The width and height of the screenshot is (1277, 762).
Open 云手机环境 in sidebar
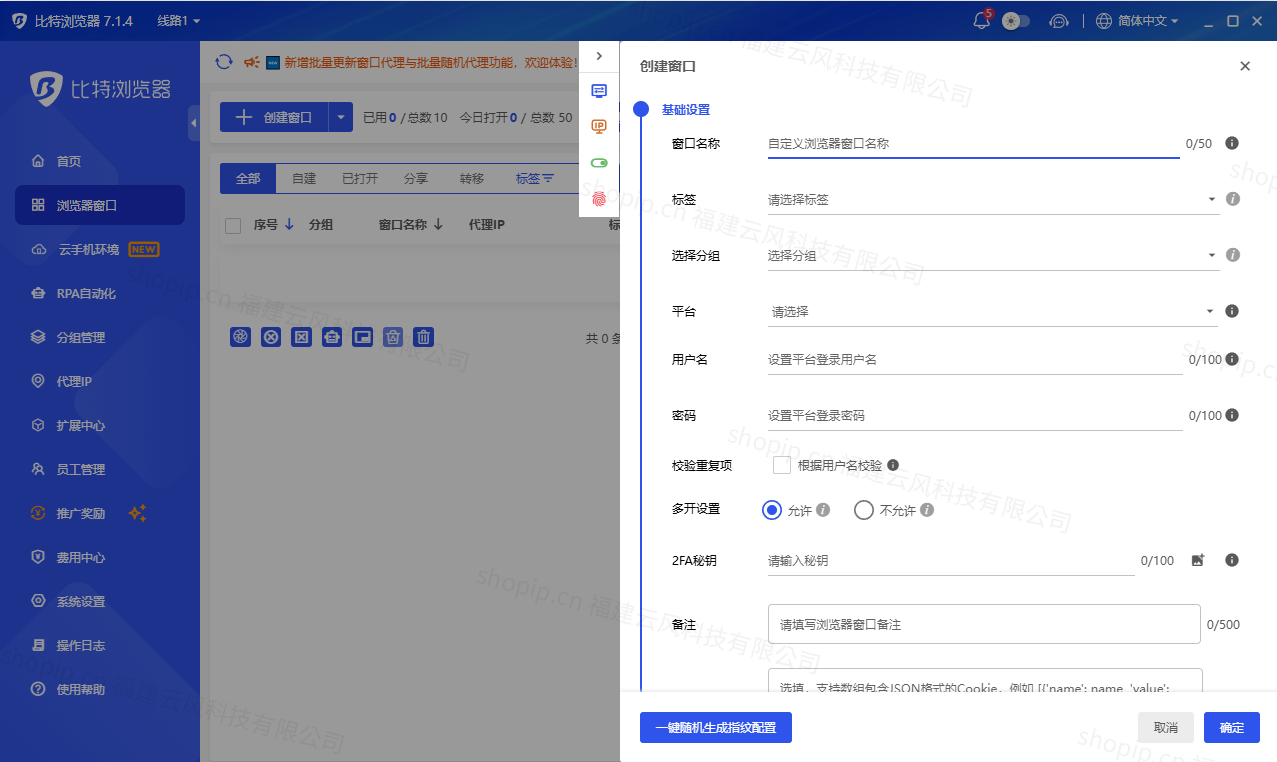(x=100, y=249)
